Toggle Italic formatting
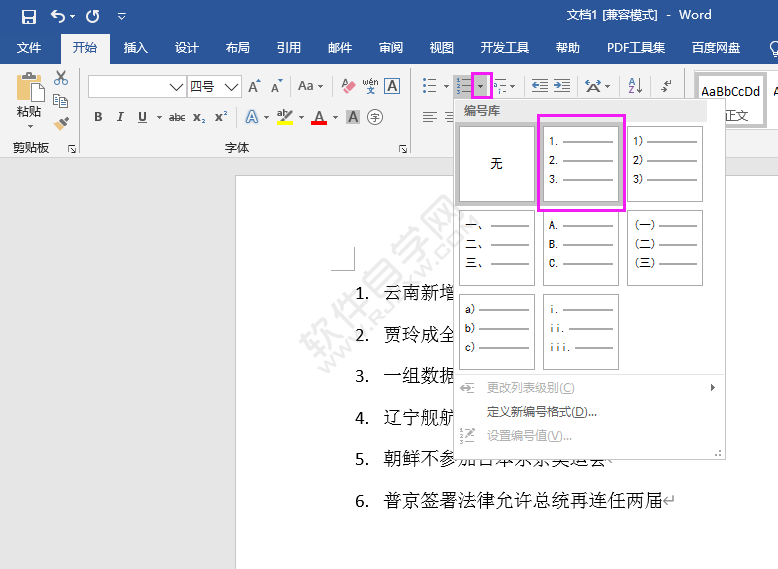 pyautogui.click(x=120, y=117)
